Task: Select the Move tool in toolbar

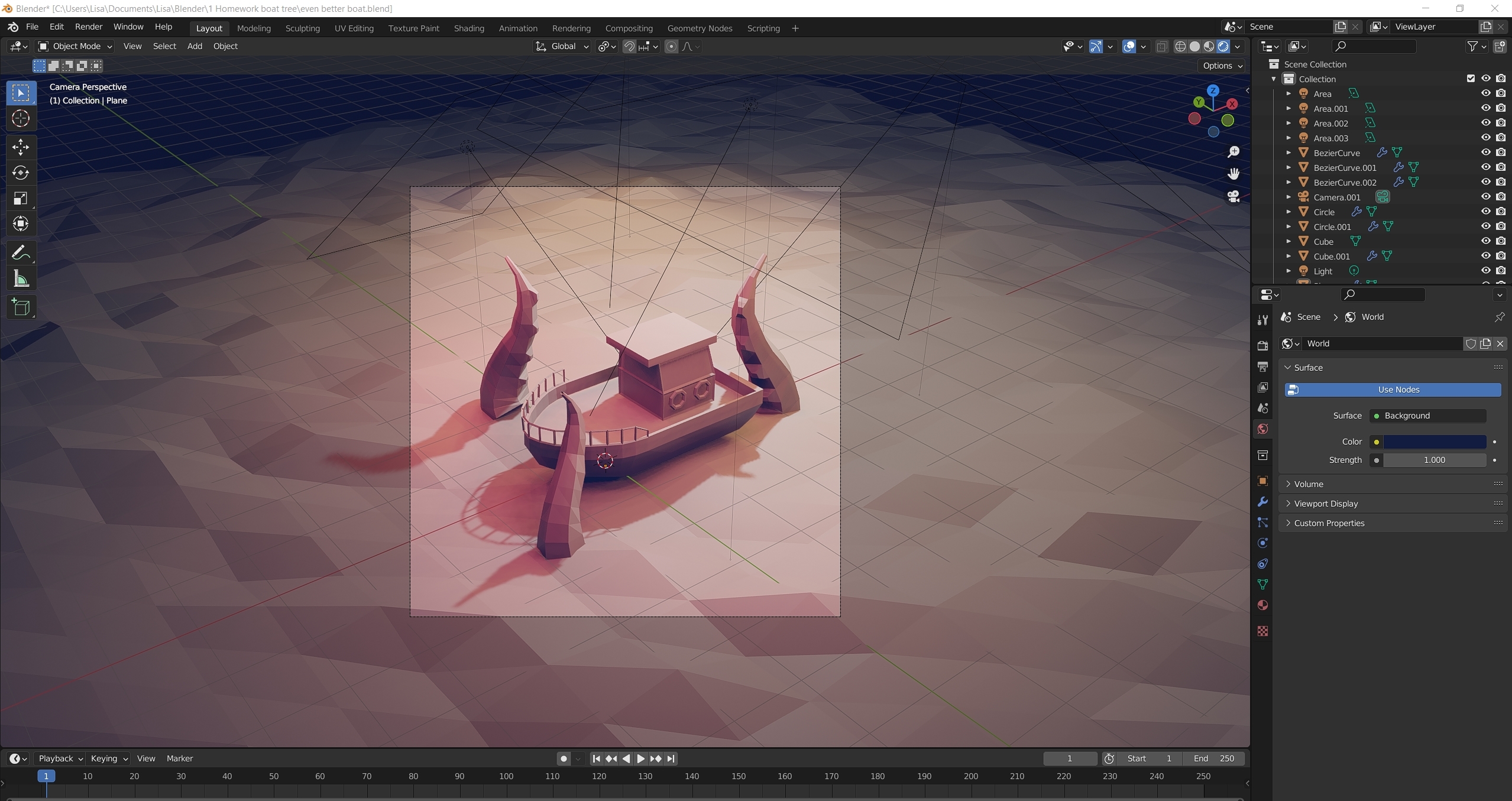Action: click(21, 147)
